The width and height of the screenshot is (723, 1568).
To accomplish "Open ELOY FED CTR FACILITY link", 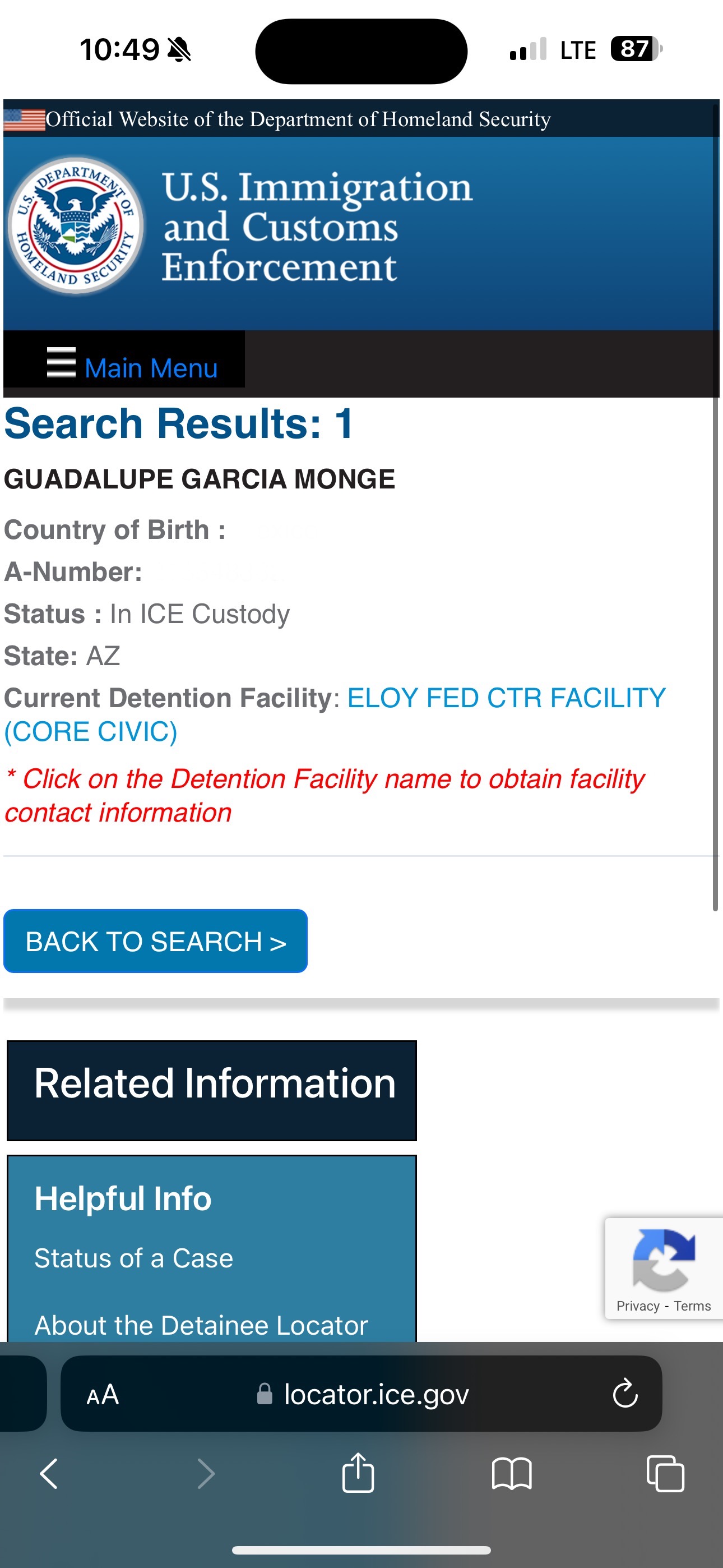I will (506, 698).
